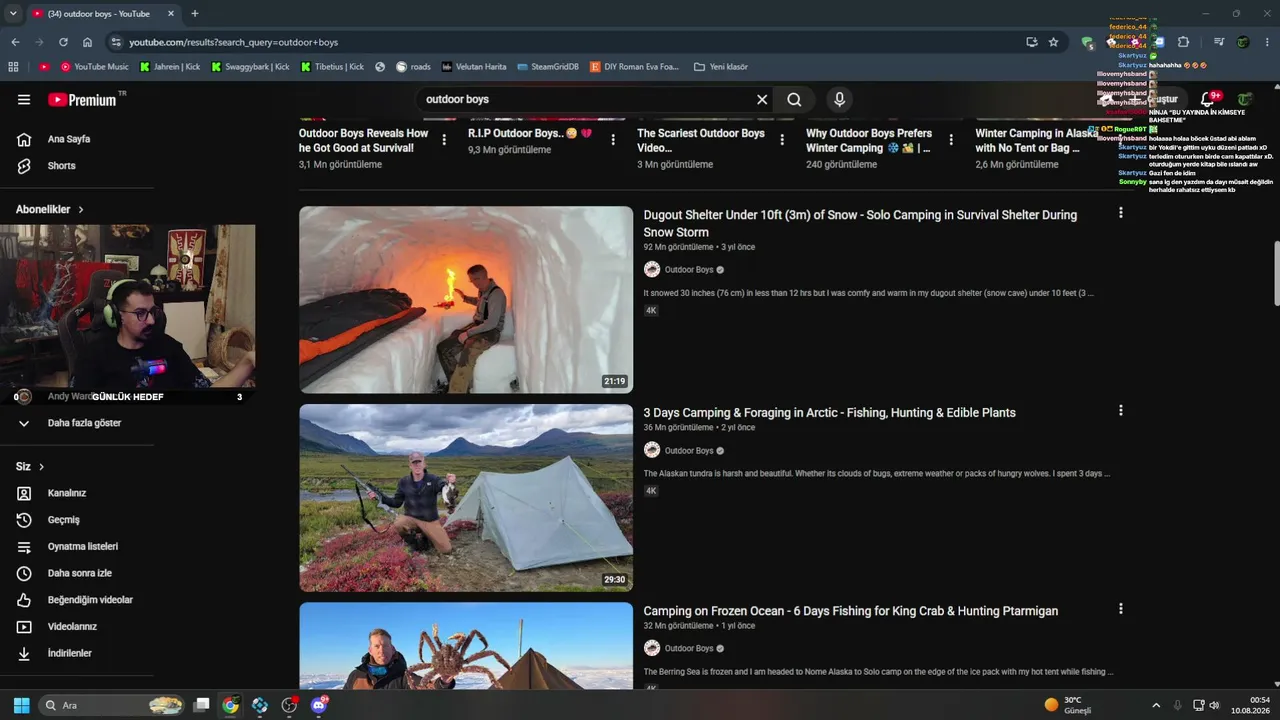Open Camping on Frozen Ocean video title

[x=850, y=611]
